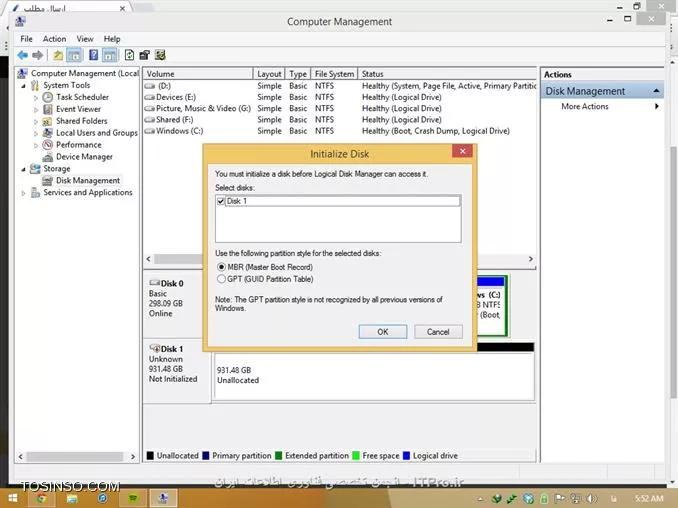Open File Explorer from the taskbar
This screenshot has height=508, width=678.
coord(72,498)
